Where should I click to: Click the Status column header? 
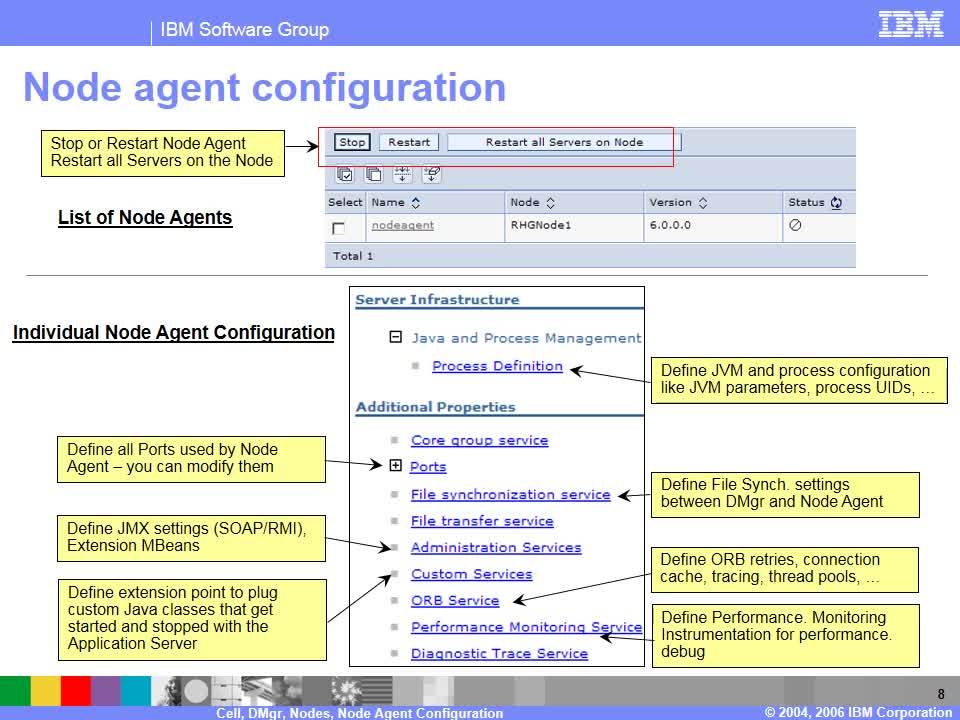(806, 202)
